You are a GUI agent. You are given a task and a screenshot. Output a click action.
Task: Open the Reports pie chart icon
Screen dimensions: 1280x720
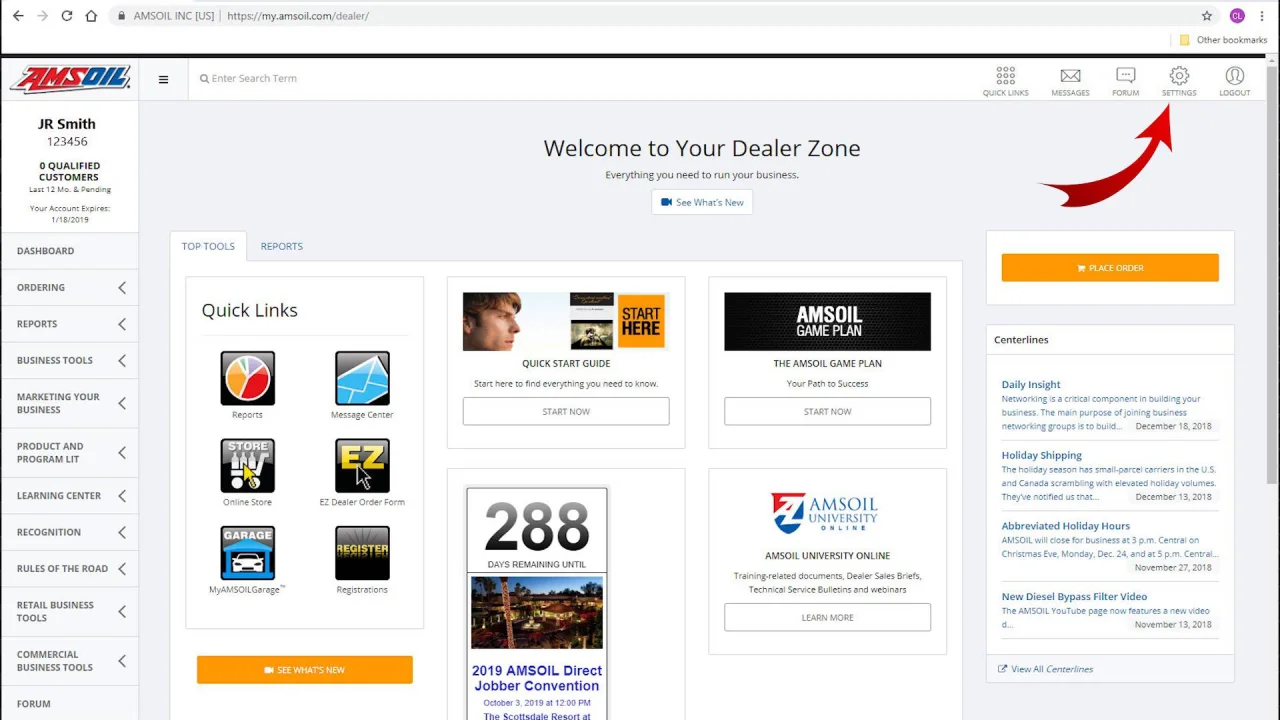[247, 378]
